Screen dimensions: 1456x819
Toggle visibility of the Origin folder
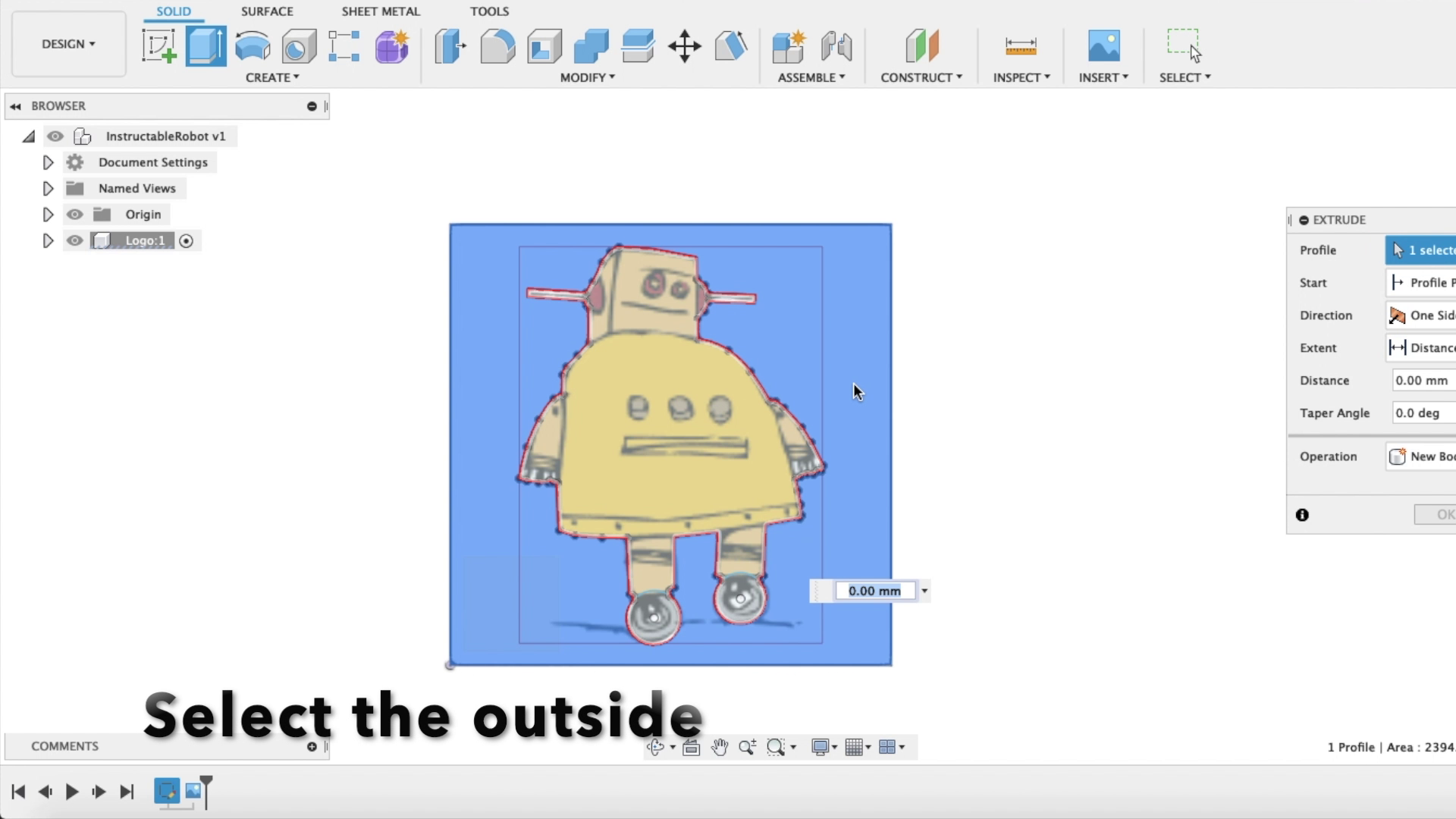click(x=74, y=214)
